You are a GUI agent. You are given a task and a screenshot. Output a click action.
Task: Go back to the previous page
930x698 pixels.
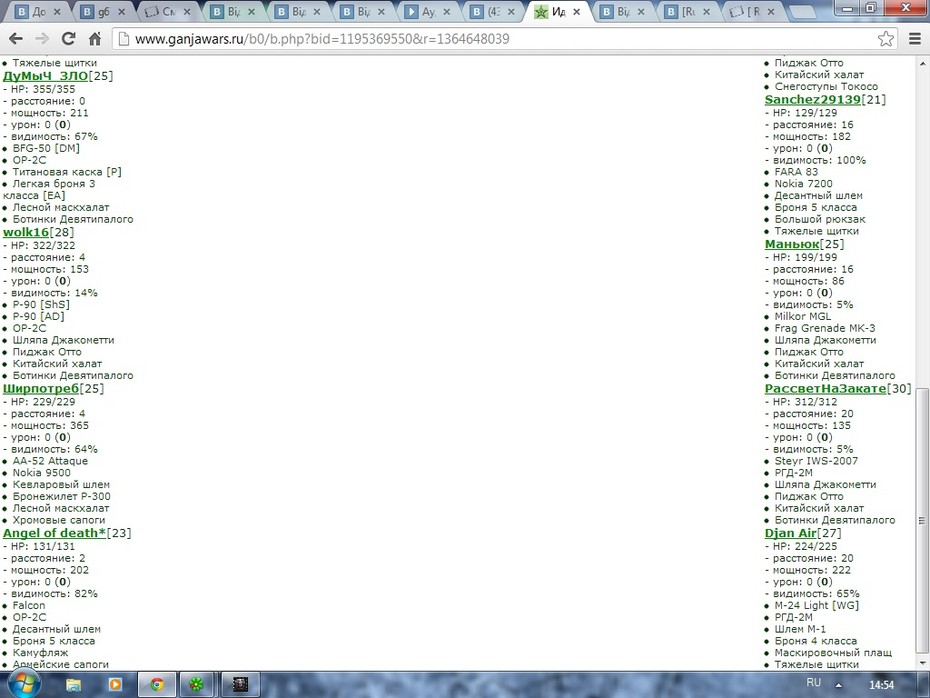coord(16,39)
